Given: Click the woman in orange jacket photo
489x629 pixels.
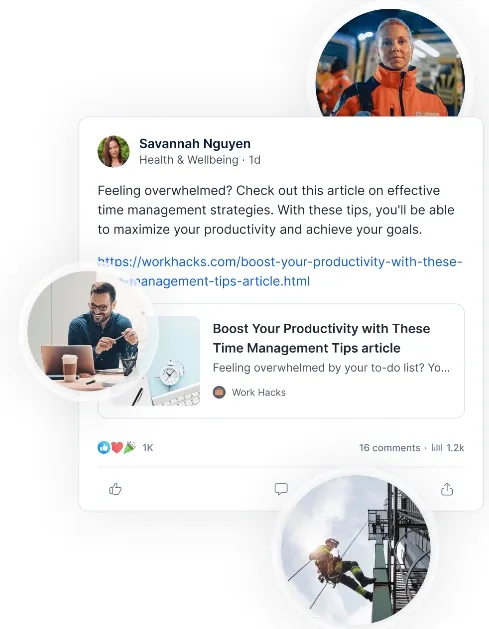Looking at the screenshot, I should 390,63.
